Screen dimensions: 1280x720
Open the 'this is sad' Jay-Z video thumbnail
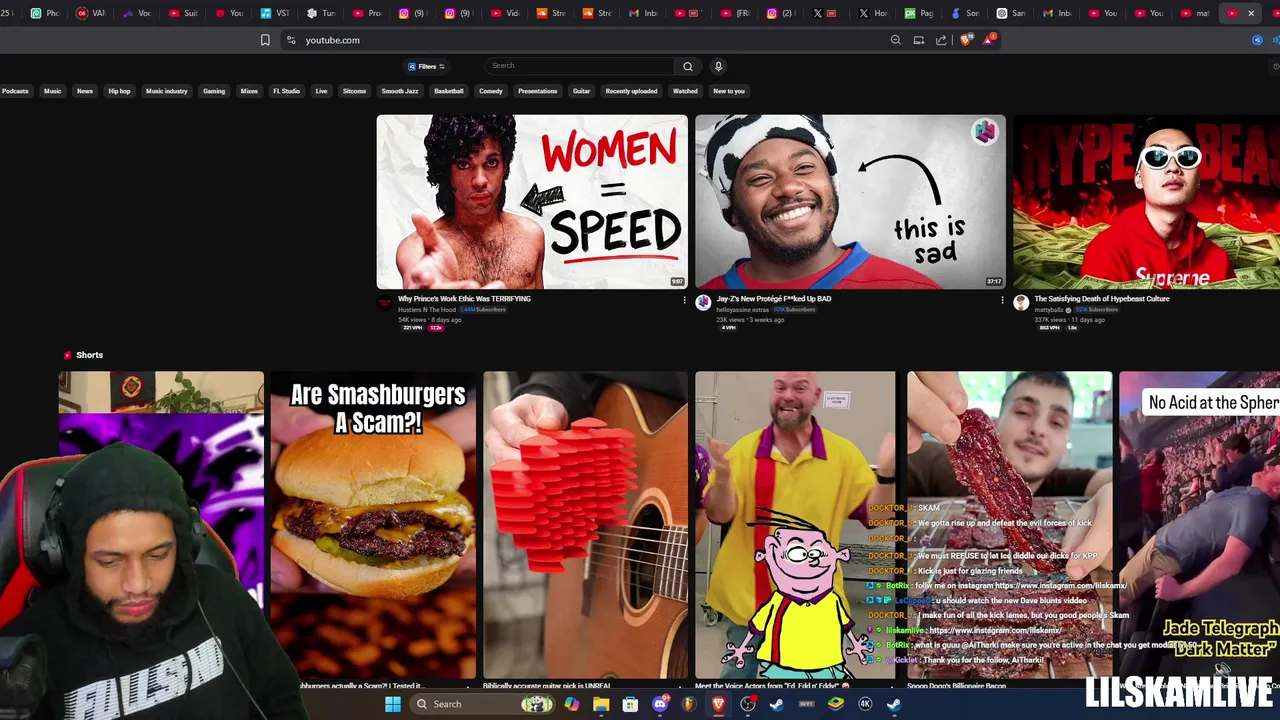(x=850, y=202)
